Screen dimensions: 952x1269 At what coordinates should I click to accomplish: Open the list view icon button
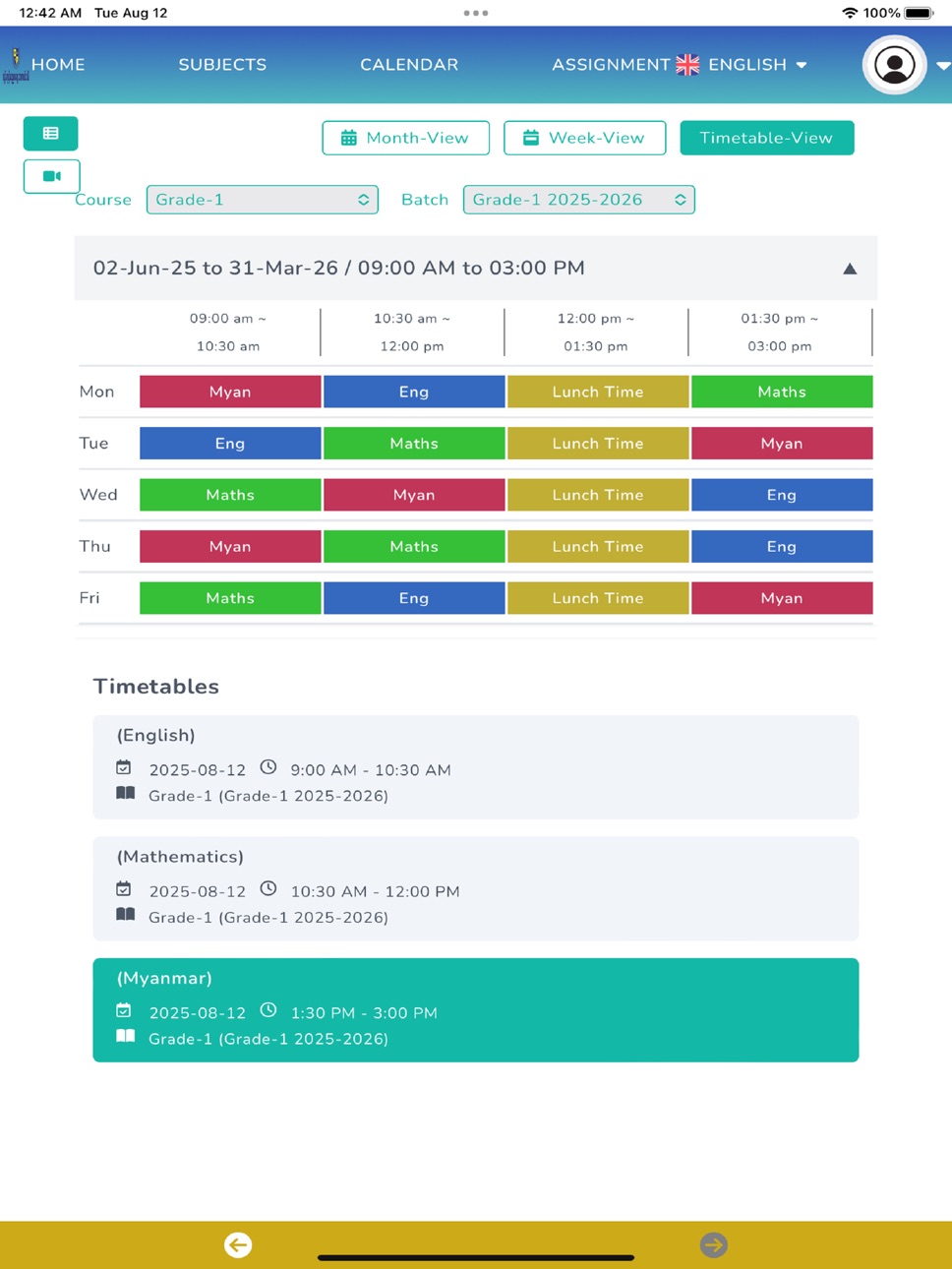[51, 134]
